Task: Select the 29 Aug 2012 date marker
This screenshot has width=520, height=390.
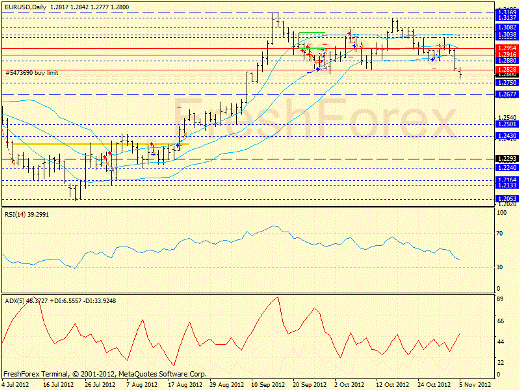Action: [226, 385]
